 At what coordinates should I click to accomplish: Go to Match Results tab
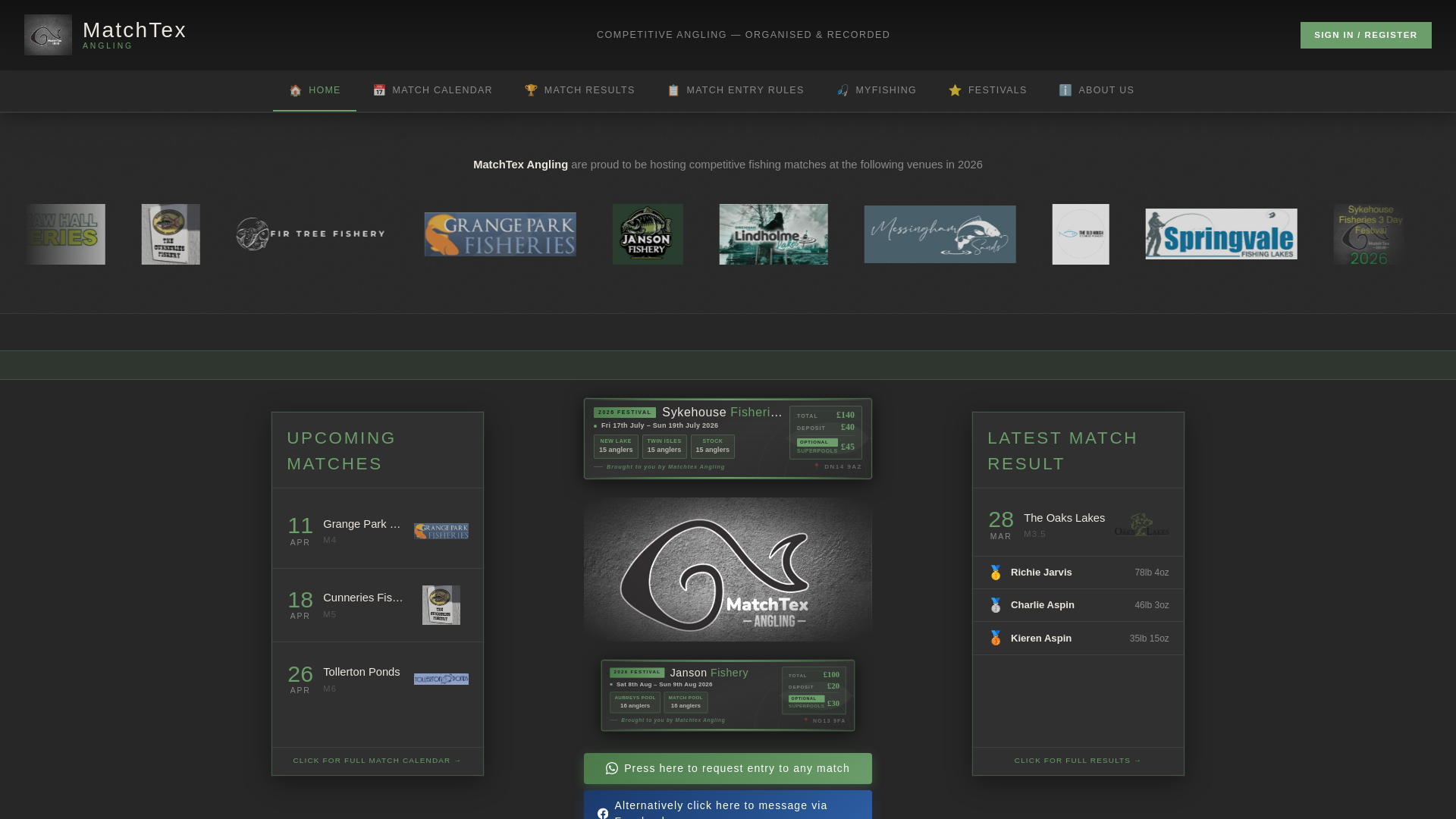coord(579,91)
